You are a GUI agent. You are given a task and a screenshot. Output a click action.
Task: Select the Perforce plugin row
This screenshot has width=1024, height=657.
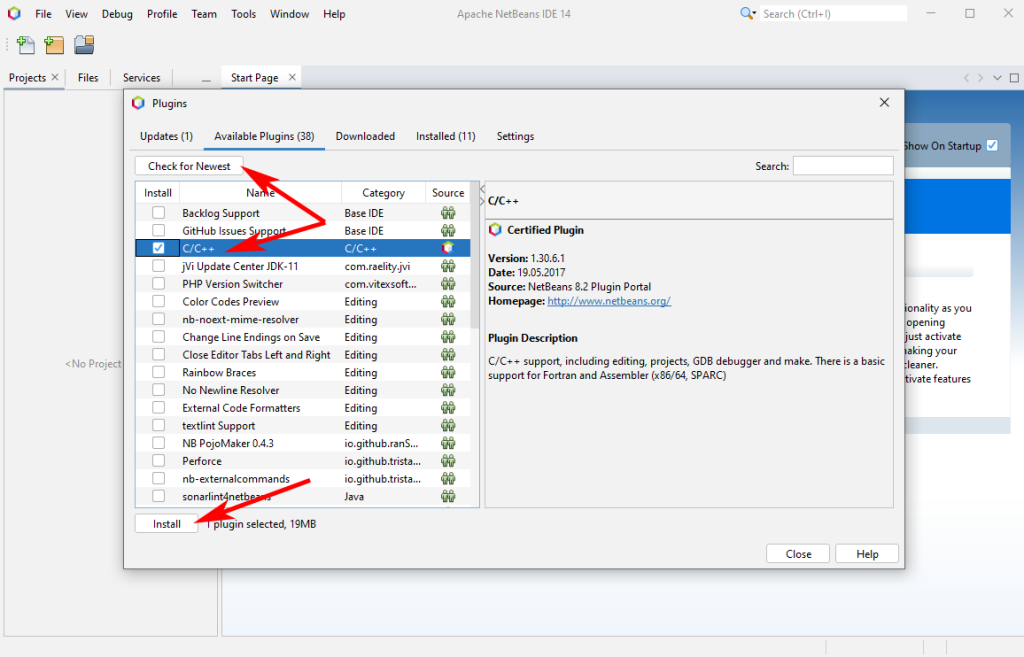click(x=303, y=460)
